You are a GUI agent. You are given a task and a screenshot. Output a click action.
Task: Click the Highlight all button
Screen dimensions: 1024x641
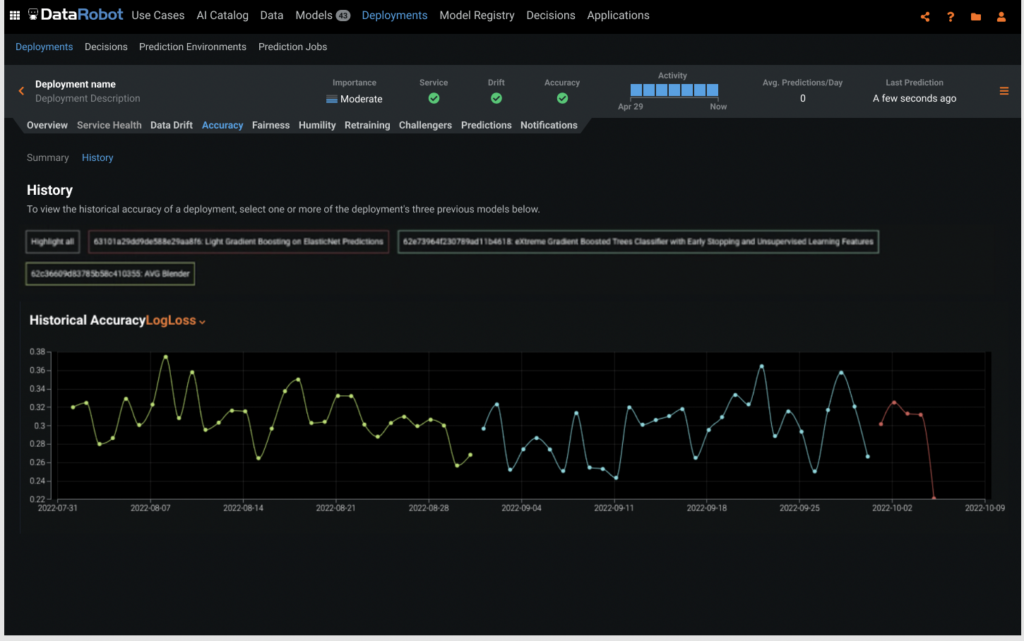[52, 241]
